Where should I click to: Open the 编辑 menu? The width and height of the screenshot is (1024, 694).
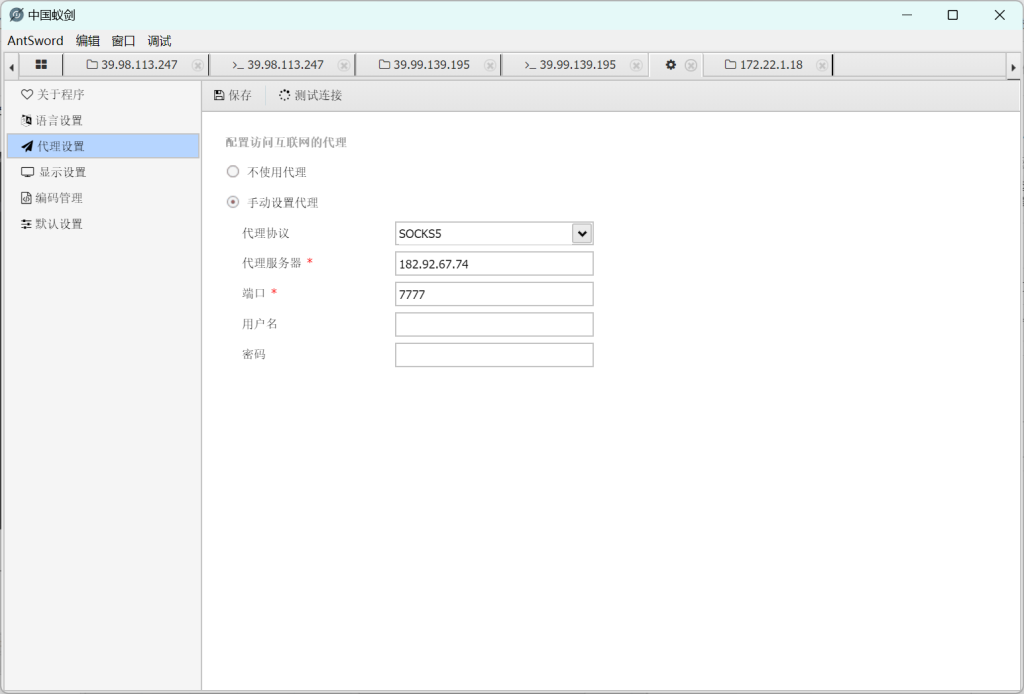[88, 41]
